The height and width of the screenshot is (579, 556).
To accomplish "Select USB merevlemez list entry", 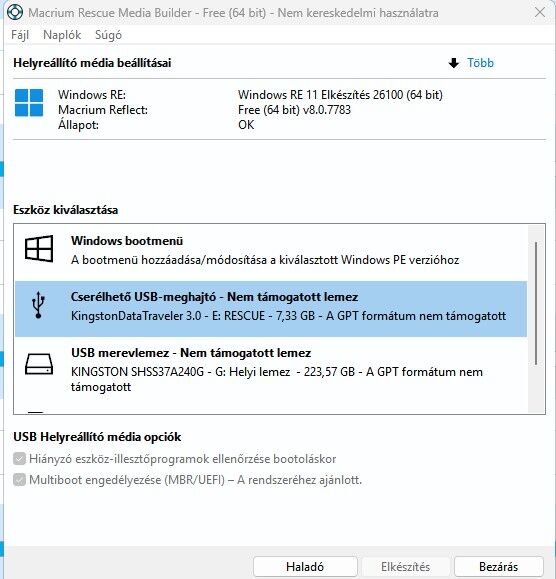I will [x=271, y=370].
